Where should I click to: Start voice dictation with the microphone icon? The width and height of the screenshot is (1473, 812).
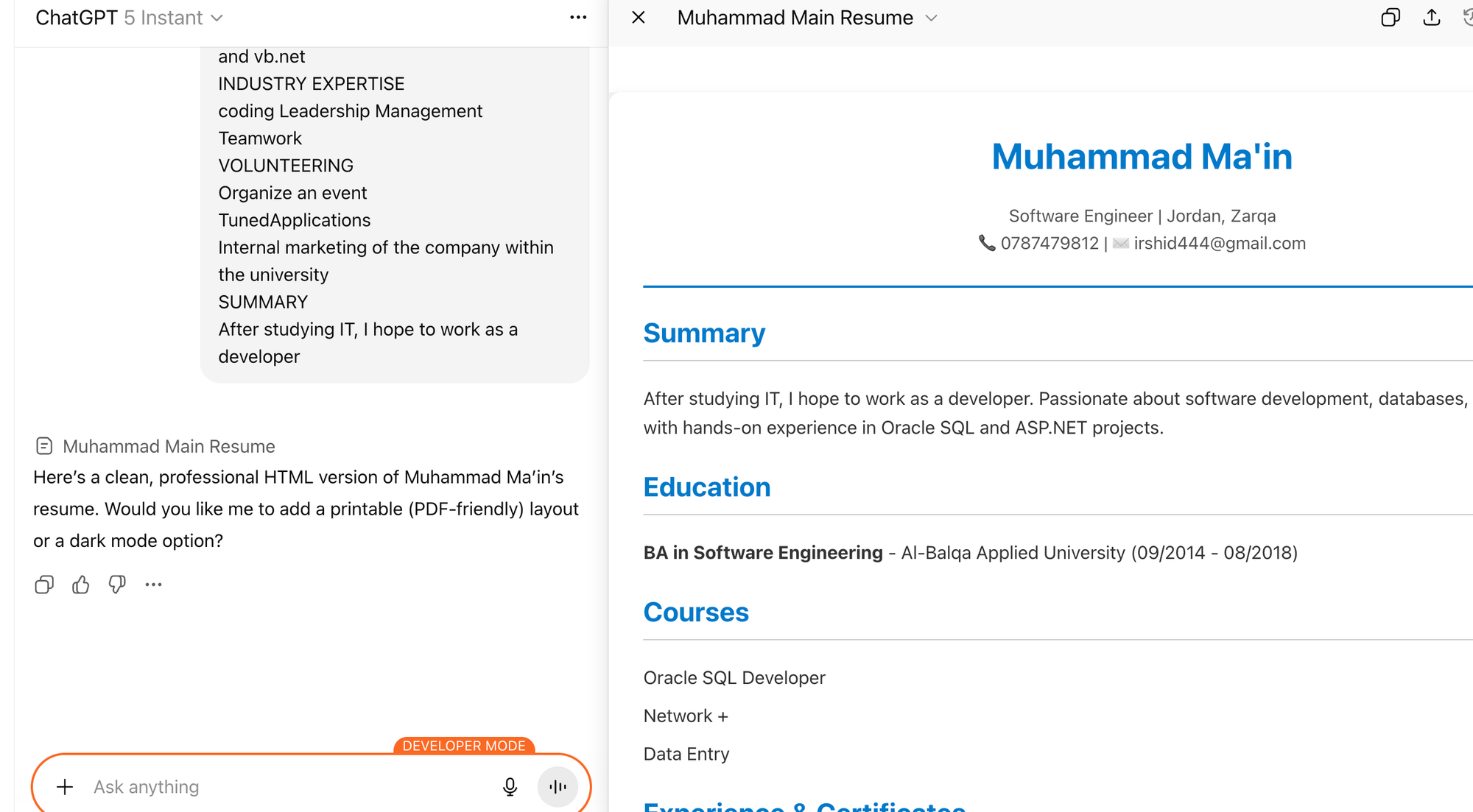[510, 786]
